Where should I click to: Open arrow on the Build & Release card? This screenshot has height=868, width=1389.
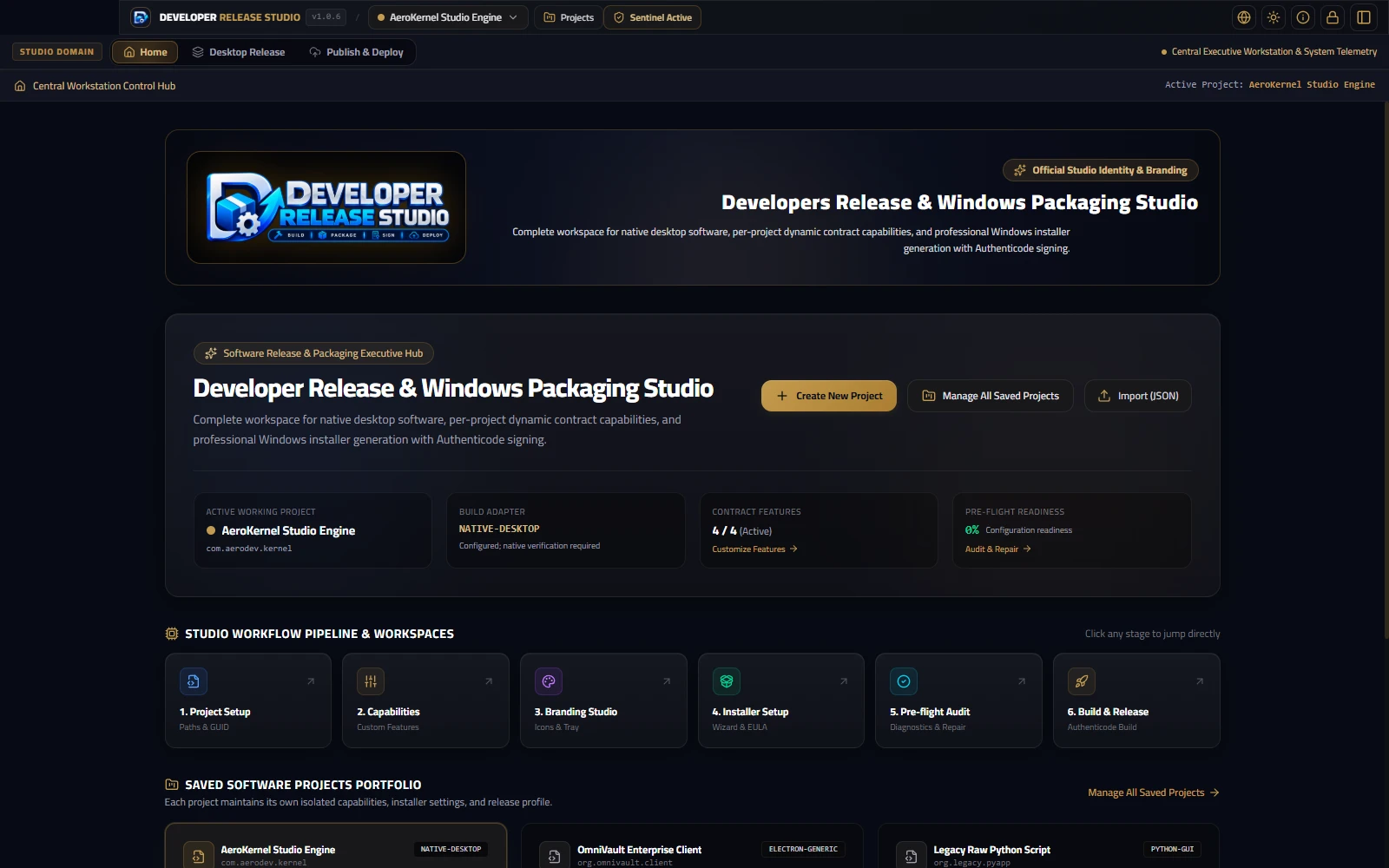(1200, 681)
